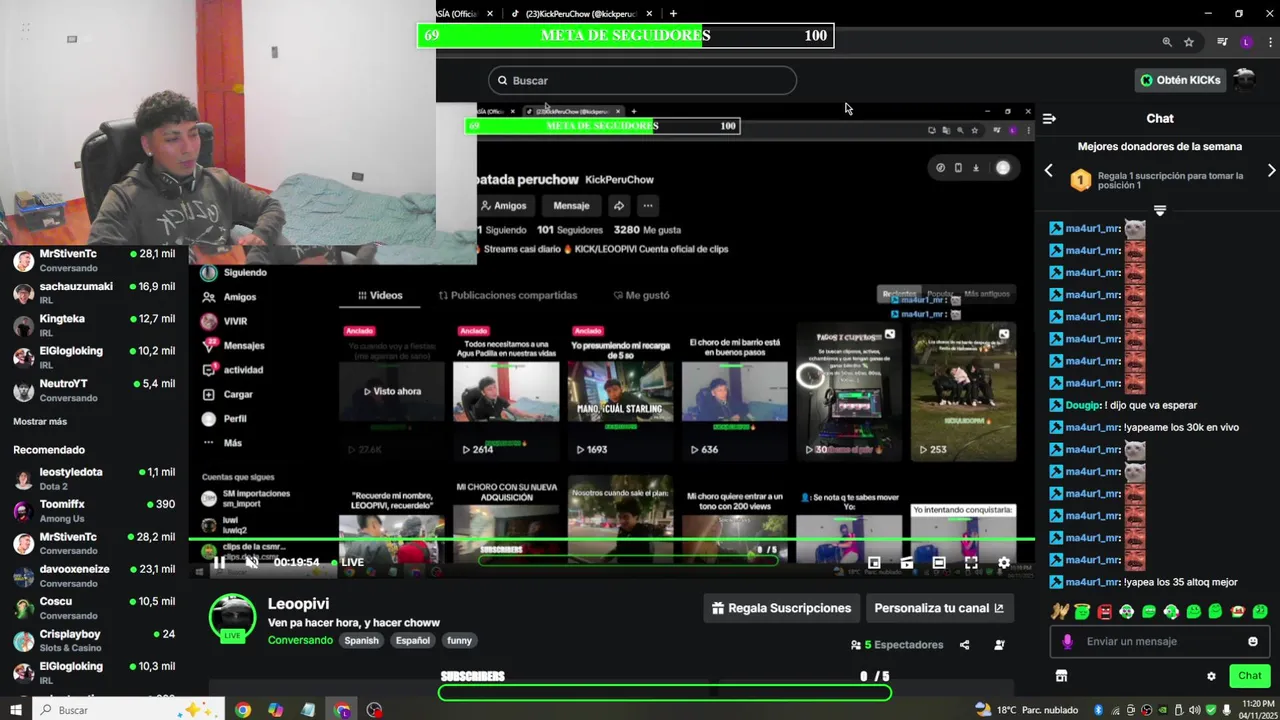Open davooxeneize recommended channel
This screenshot has width=1280, height=720.
coord(94,576)
